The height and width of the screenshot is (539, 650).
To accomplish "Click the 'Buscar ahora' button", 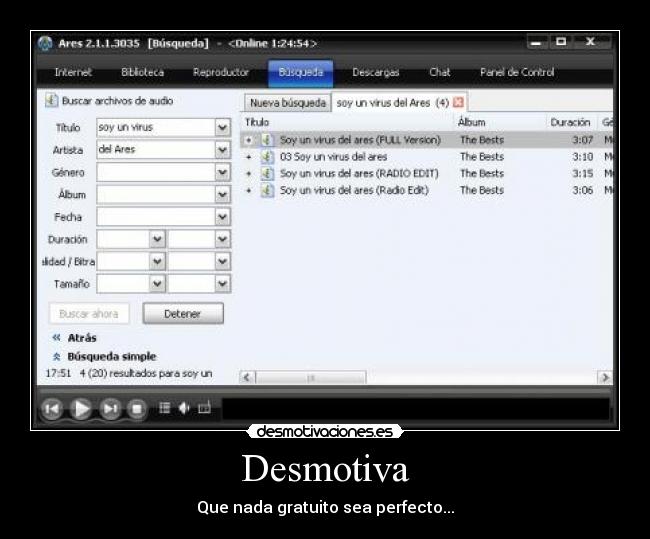I will coord(89,313).
